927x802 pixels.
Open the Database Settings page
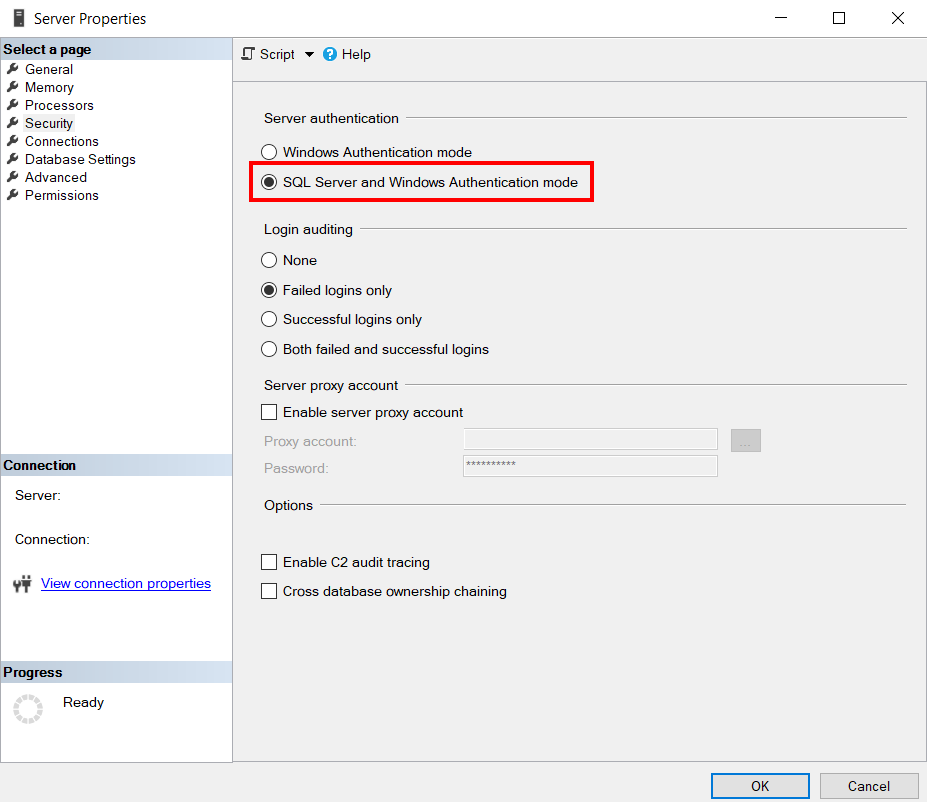(x=80, y=160)
